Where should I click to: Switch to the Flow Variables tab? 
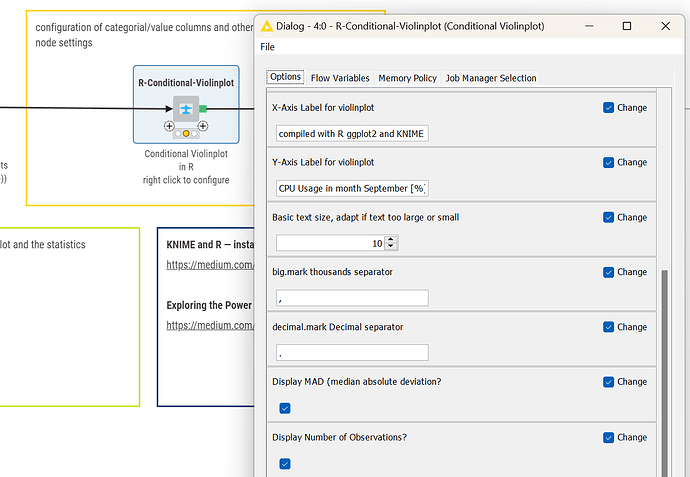(340, 78)
